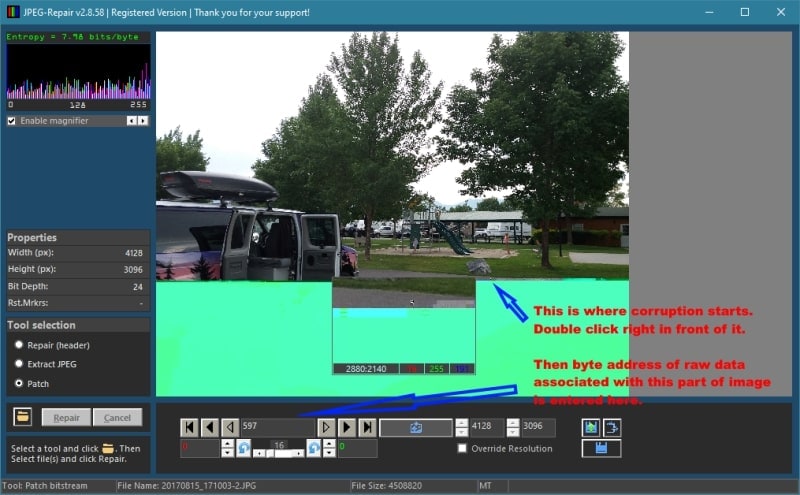The height and width of the screenshot is (495, 800).
Task: Click the wide image icon button
Action: pyautogui.click(x=416, y=428)
